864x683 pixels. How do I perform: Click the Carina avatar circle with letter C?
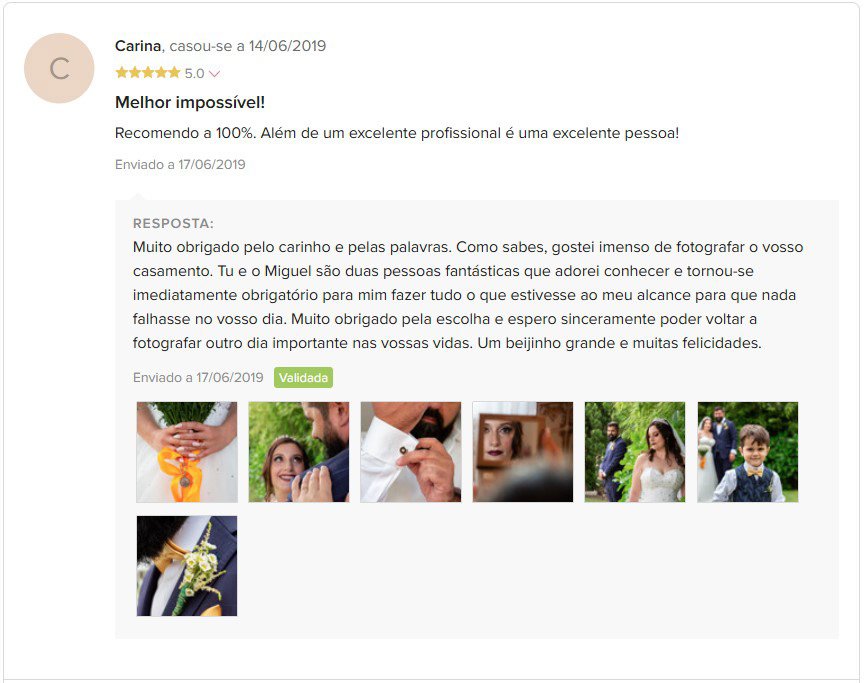59,68
